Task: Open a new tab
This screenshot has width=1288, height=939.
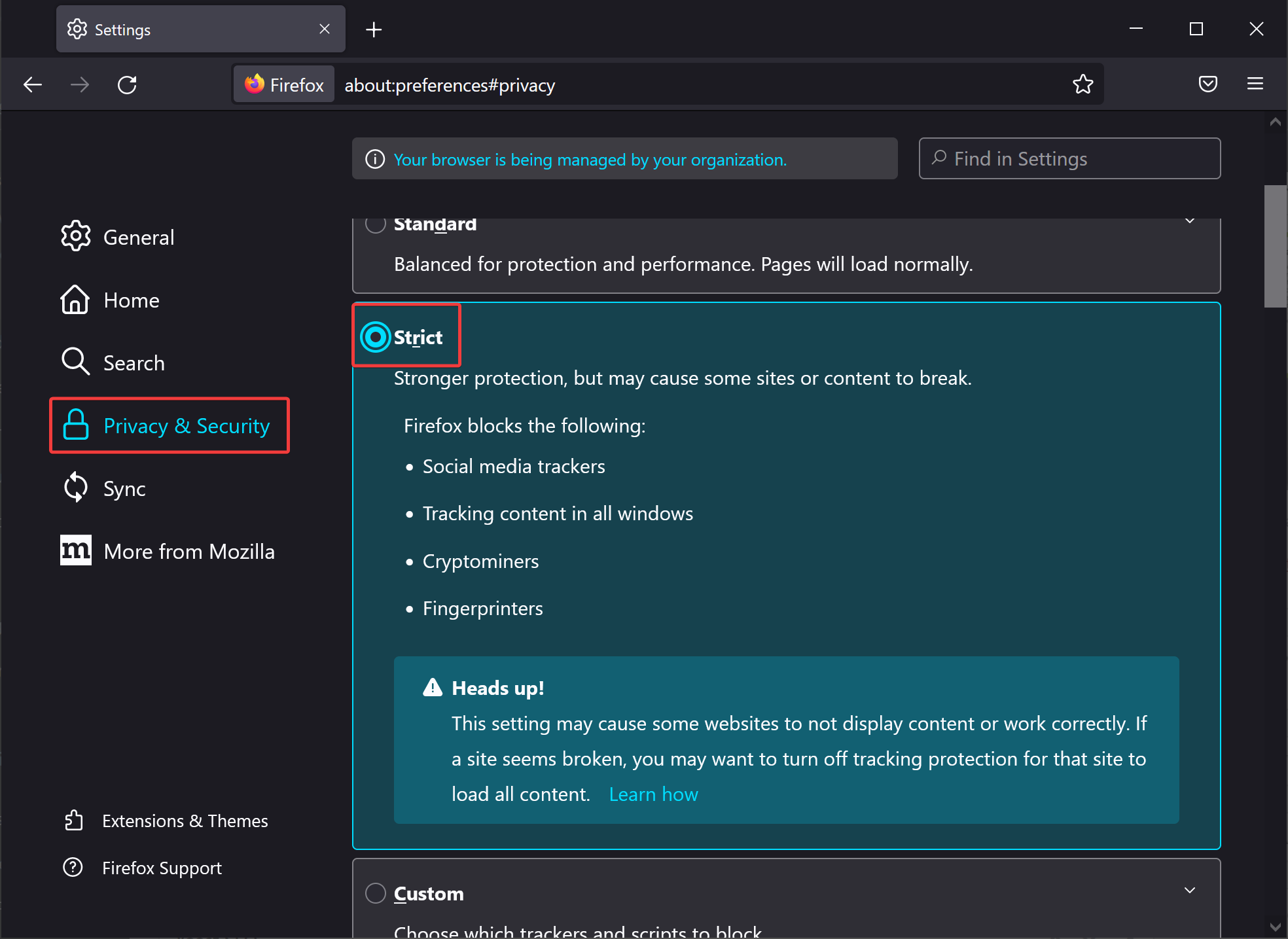Action: pyautogui.click(x=374, y=29)
